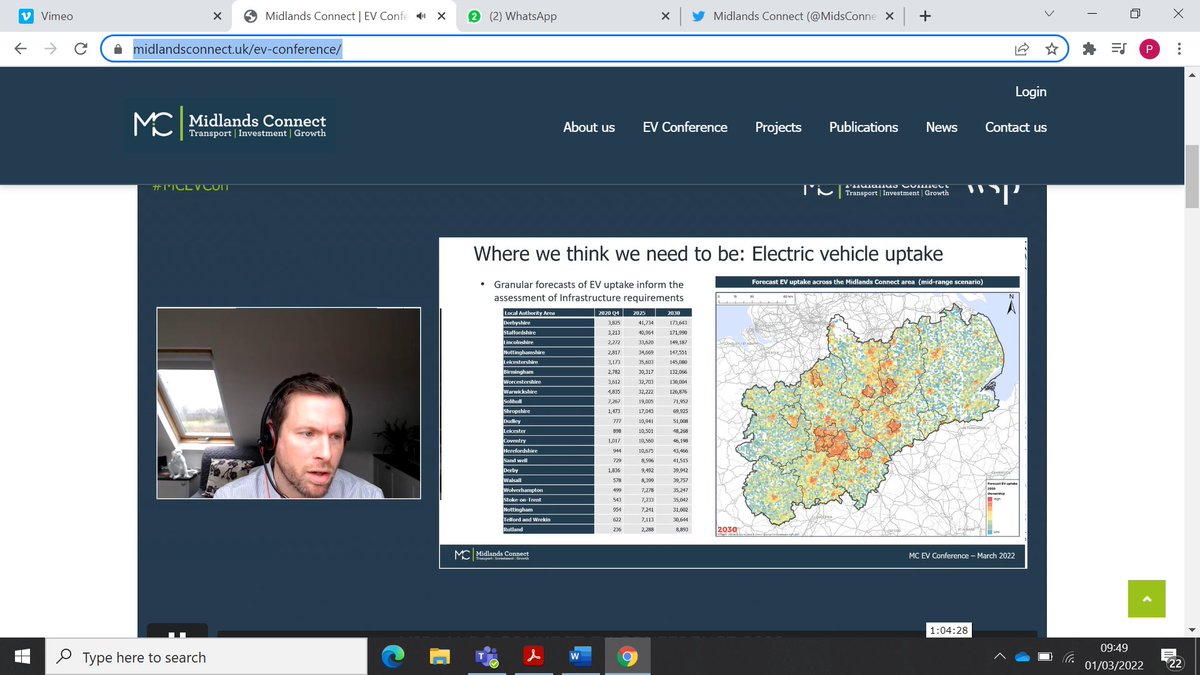Image resolution: width=1200 pixels, height=675 pixels.
Task: Open Adobe Acrobat from the taskbar
Action: [534, 657]
